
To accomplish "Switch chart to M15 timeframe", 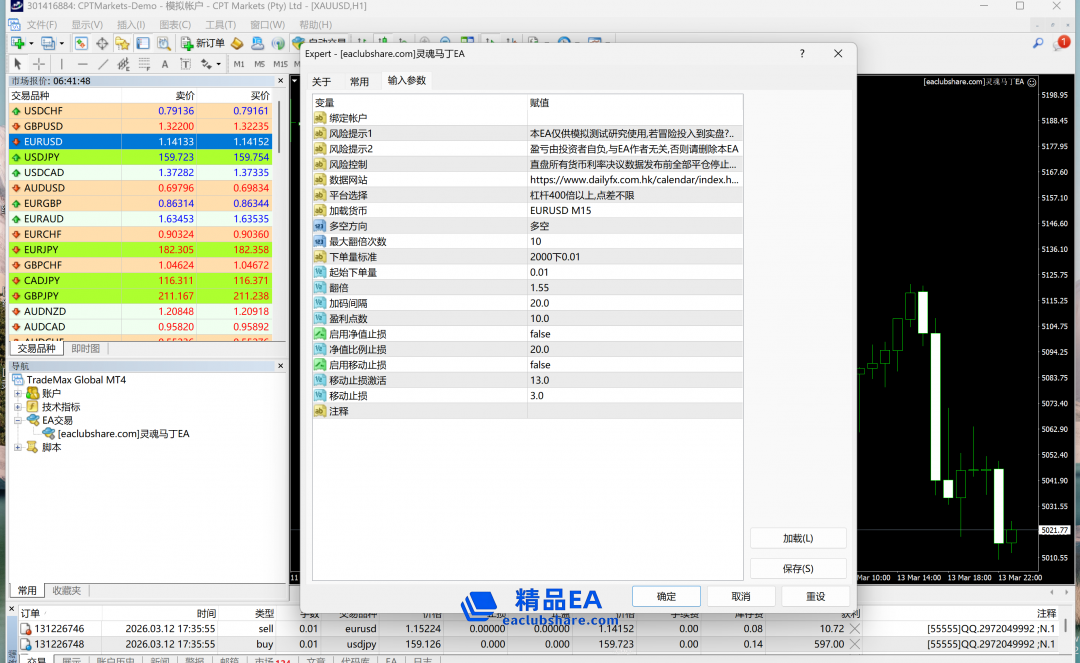I will (280, 64).
